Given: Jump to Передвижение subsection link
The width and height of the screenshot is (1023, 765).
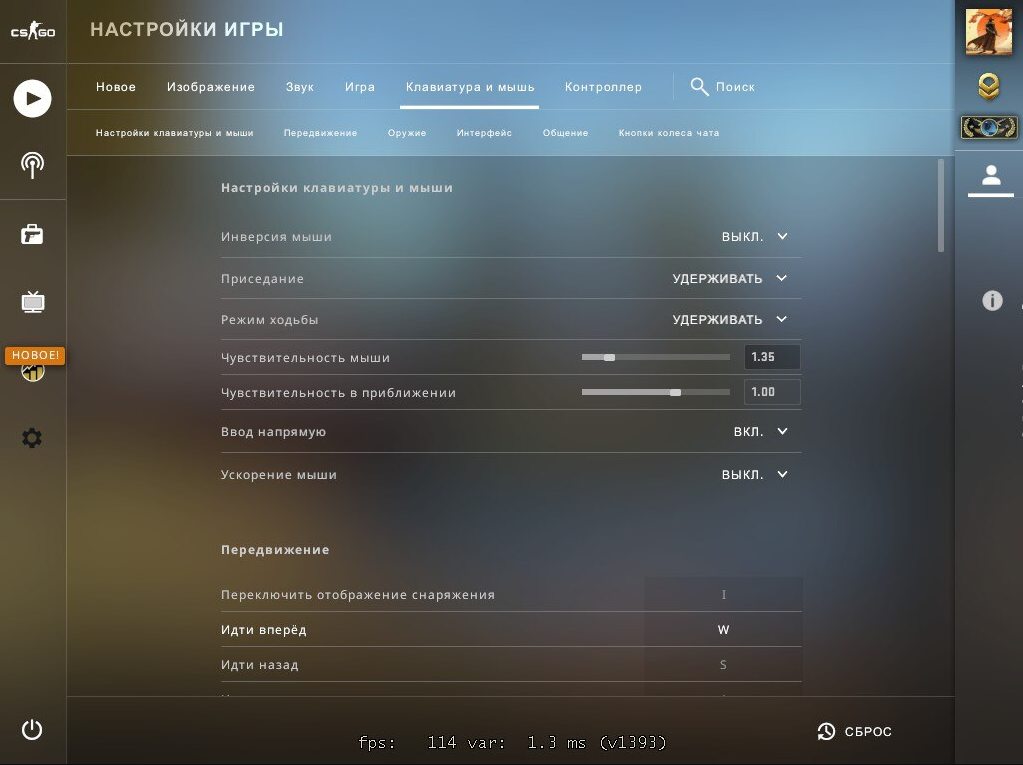Looking at the screenshot, I should (320, 133).
